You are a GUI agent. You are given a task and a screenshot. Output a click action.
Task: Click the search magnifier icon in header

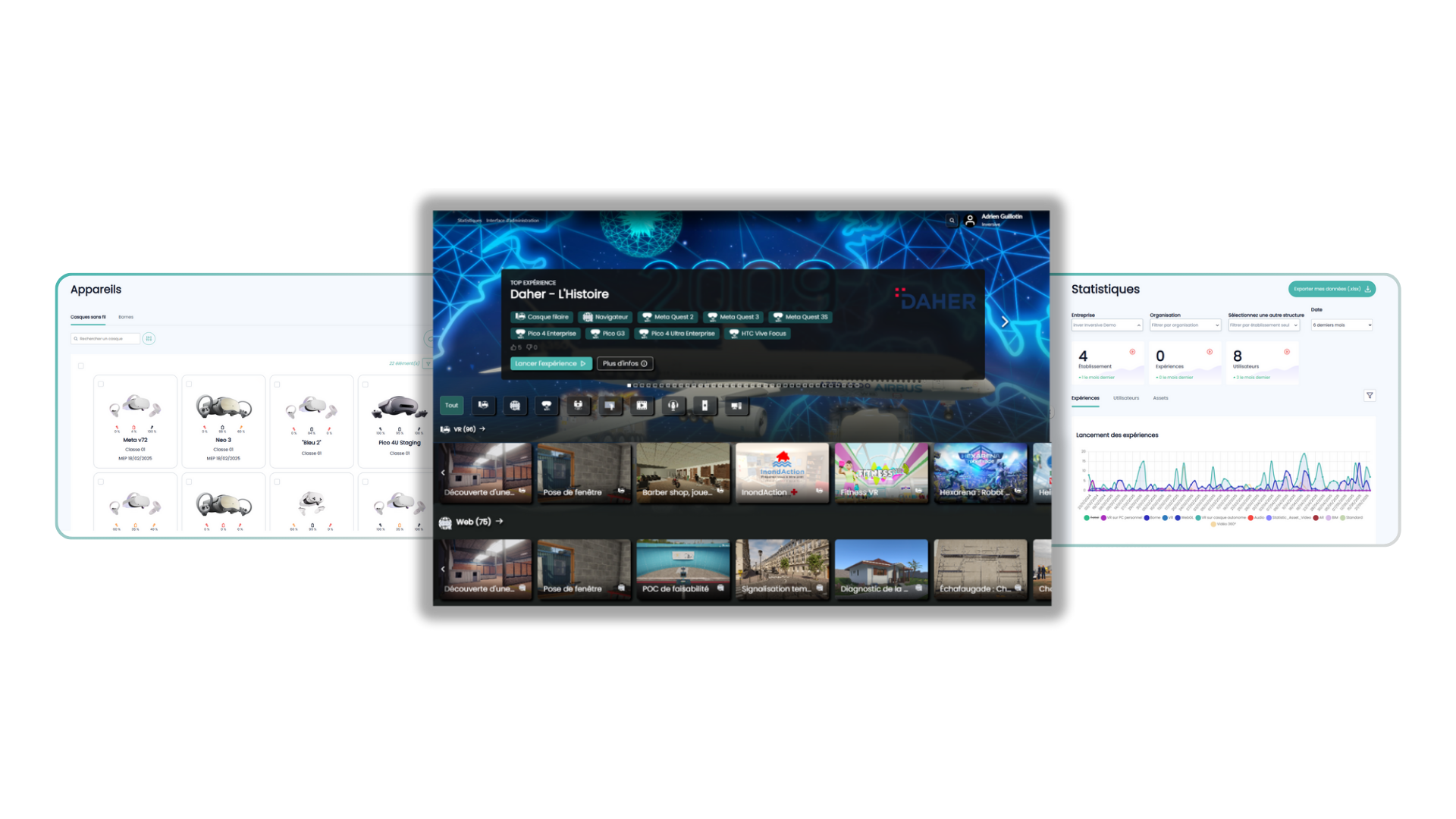[952, 221]
